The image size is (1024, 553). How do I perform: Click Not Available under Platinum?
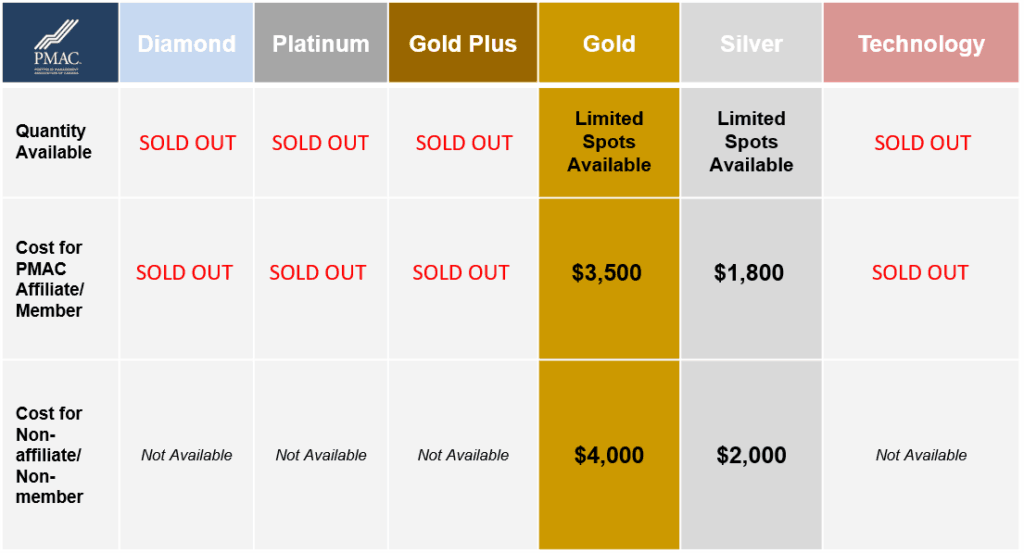(321, 455)
